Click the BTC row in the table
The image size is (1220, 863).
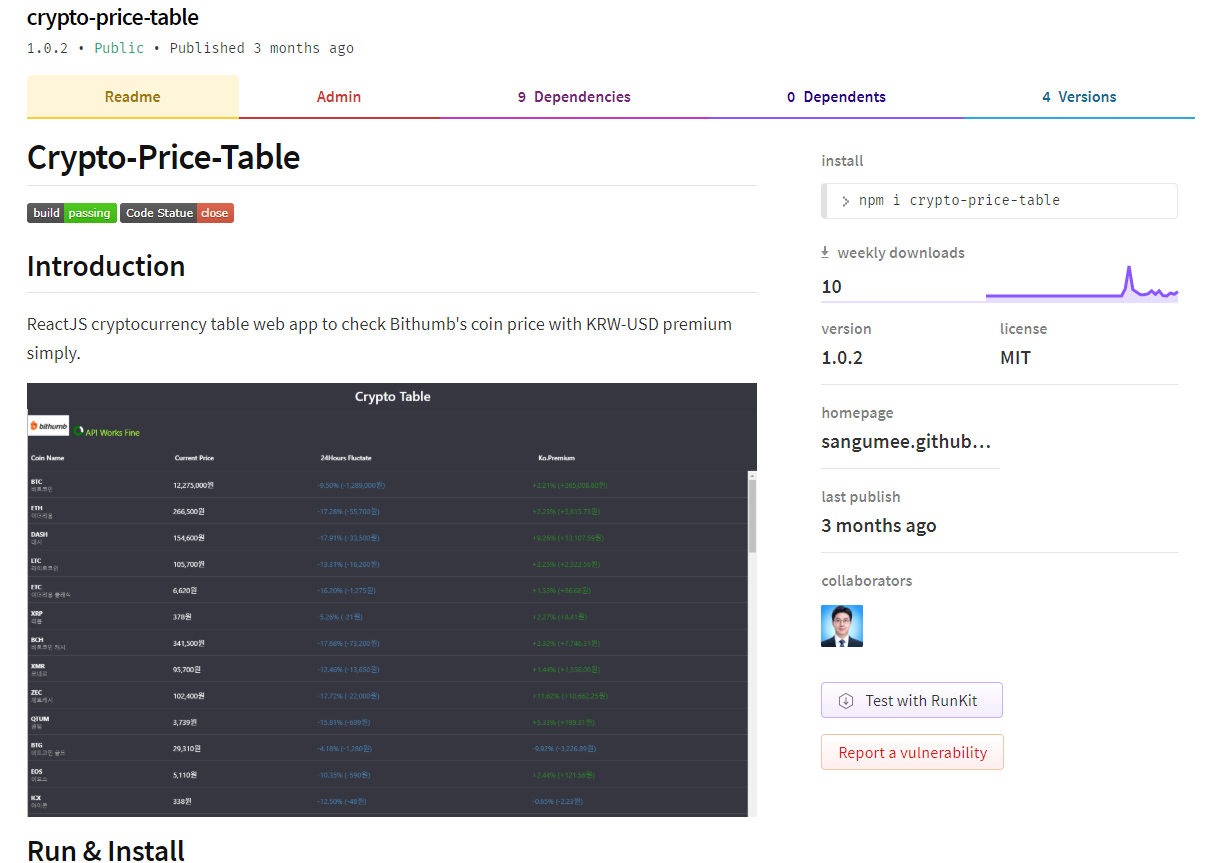point(387,485)
